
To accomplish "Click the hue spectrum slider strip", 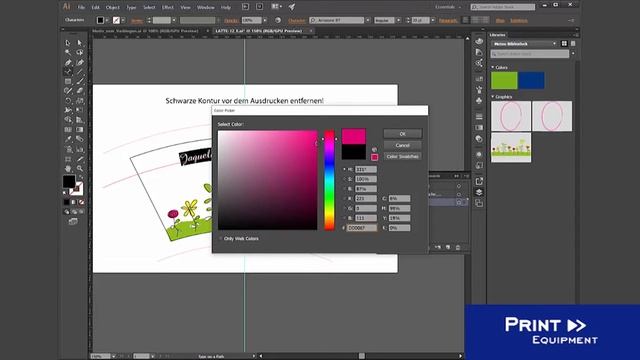I will (329, 180).
